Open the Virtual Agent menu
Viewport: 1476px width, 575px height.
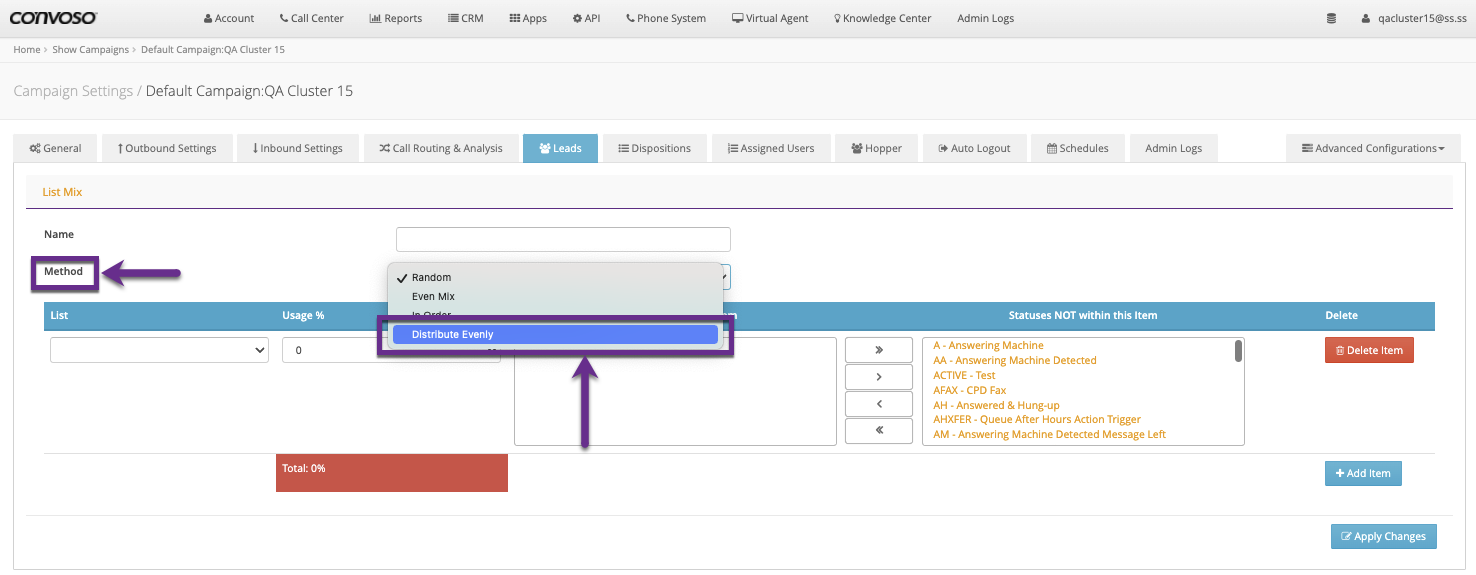tap(770, 18)
